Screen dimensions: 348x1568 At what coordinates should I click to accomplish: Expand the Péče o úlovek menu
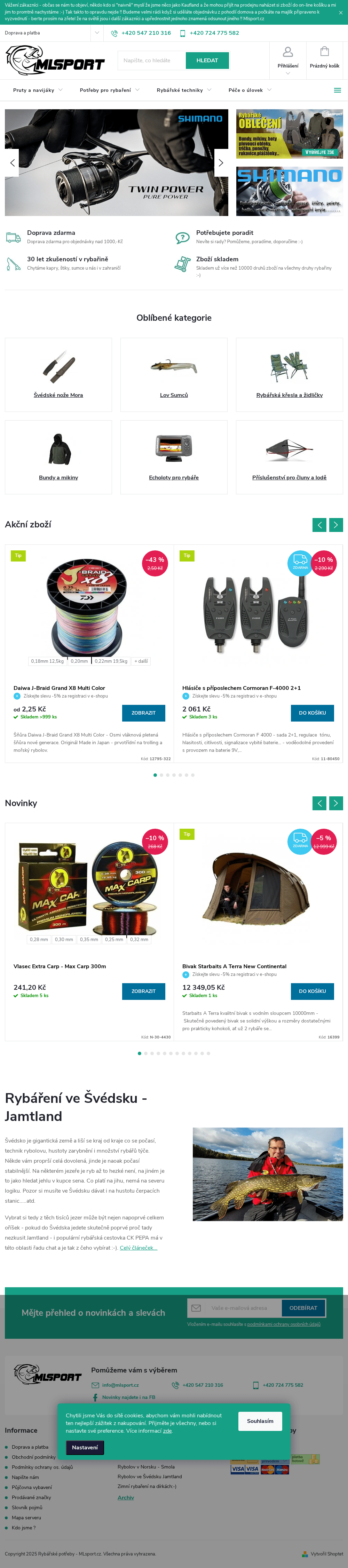tap(250, 90)
